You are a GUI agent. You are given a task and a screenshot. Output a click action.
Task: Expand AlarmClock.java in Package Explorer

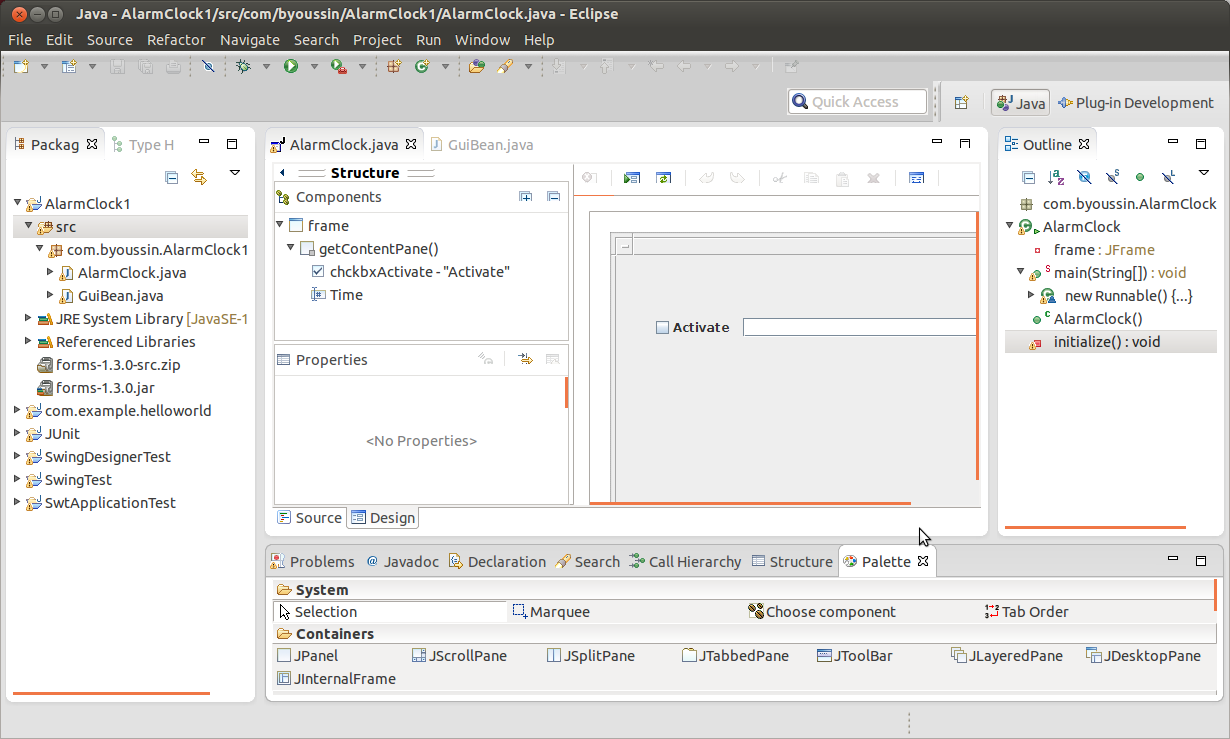51,272
